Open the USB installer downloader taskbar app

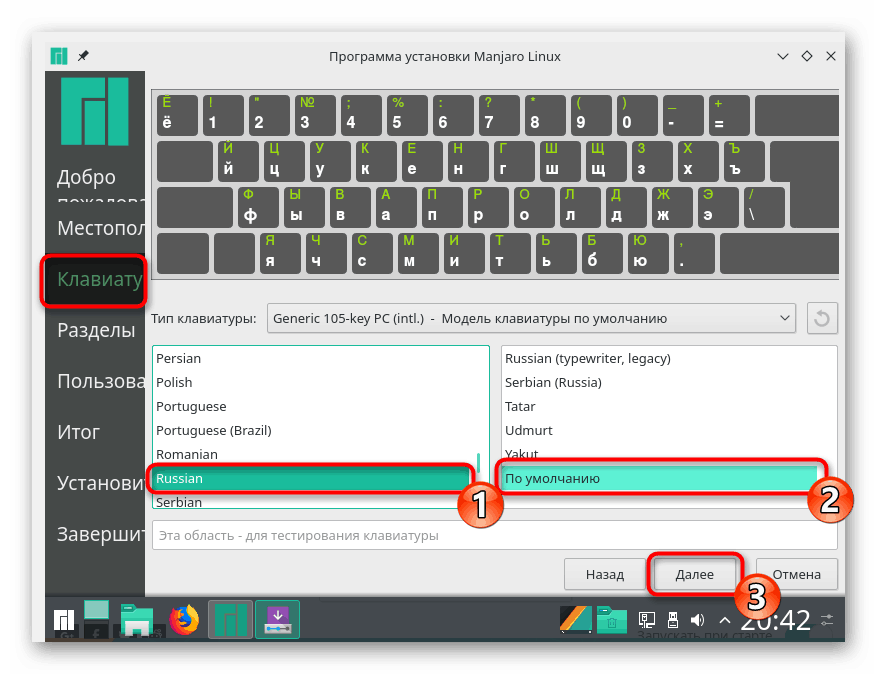[277, 619]
